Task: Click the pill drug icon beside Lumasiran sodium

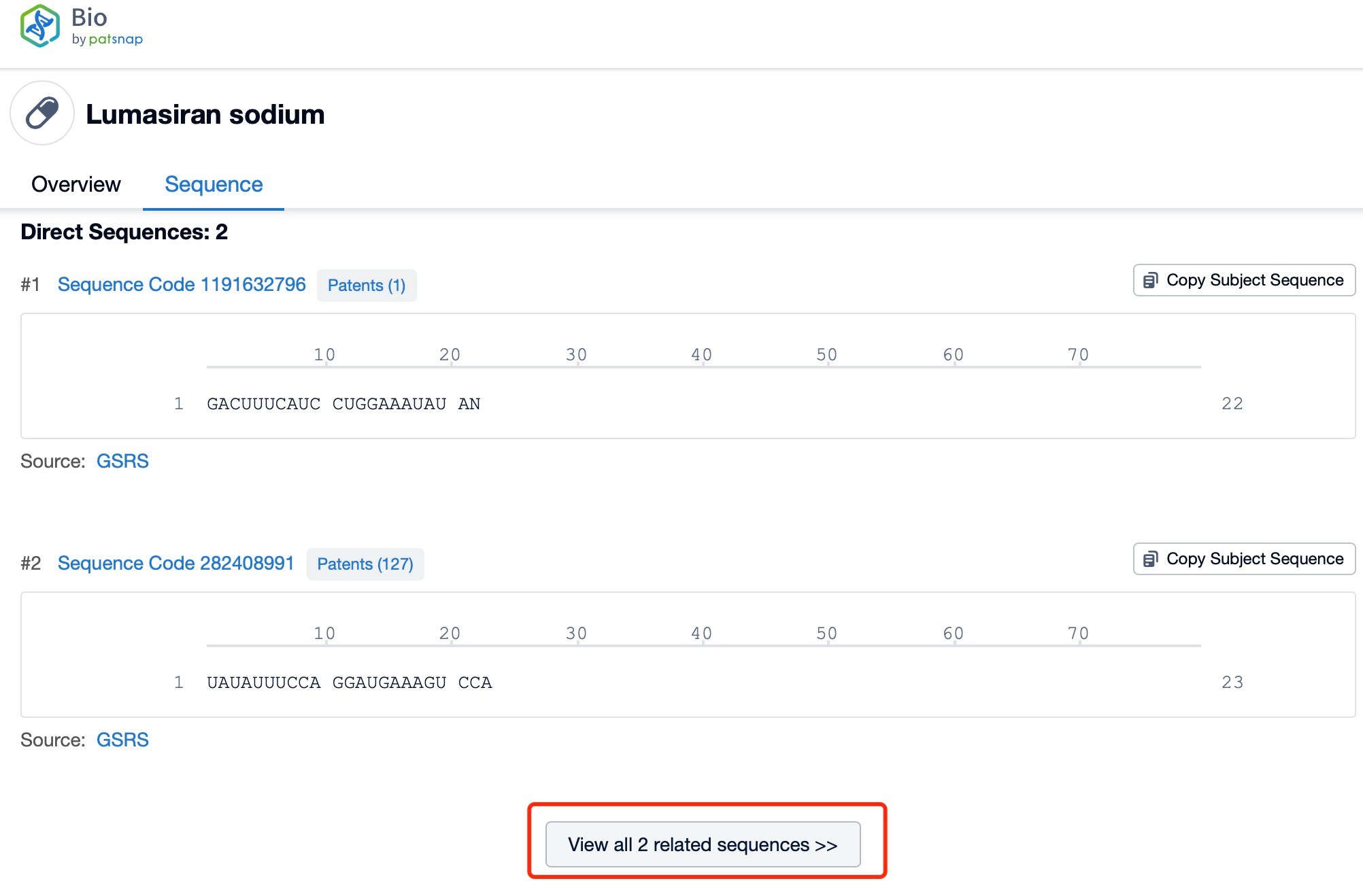Action: [42, 113]
